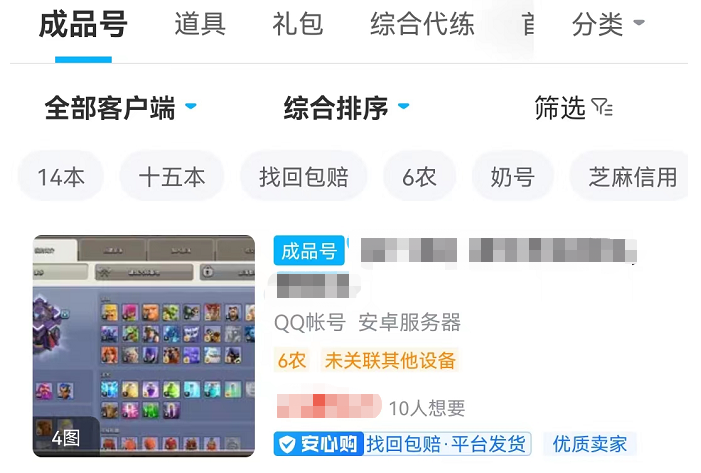Toggle the 14本 filter chip
This screenshot has width=701, height=473.
[x=61, y=177]
